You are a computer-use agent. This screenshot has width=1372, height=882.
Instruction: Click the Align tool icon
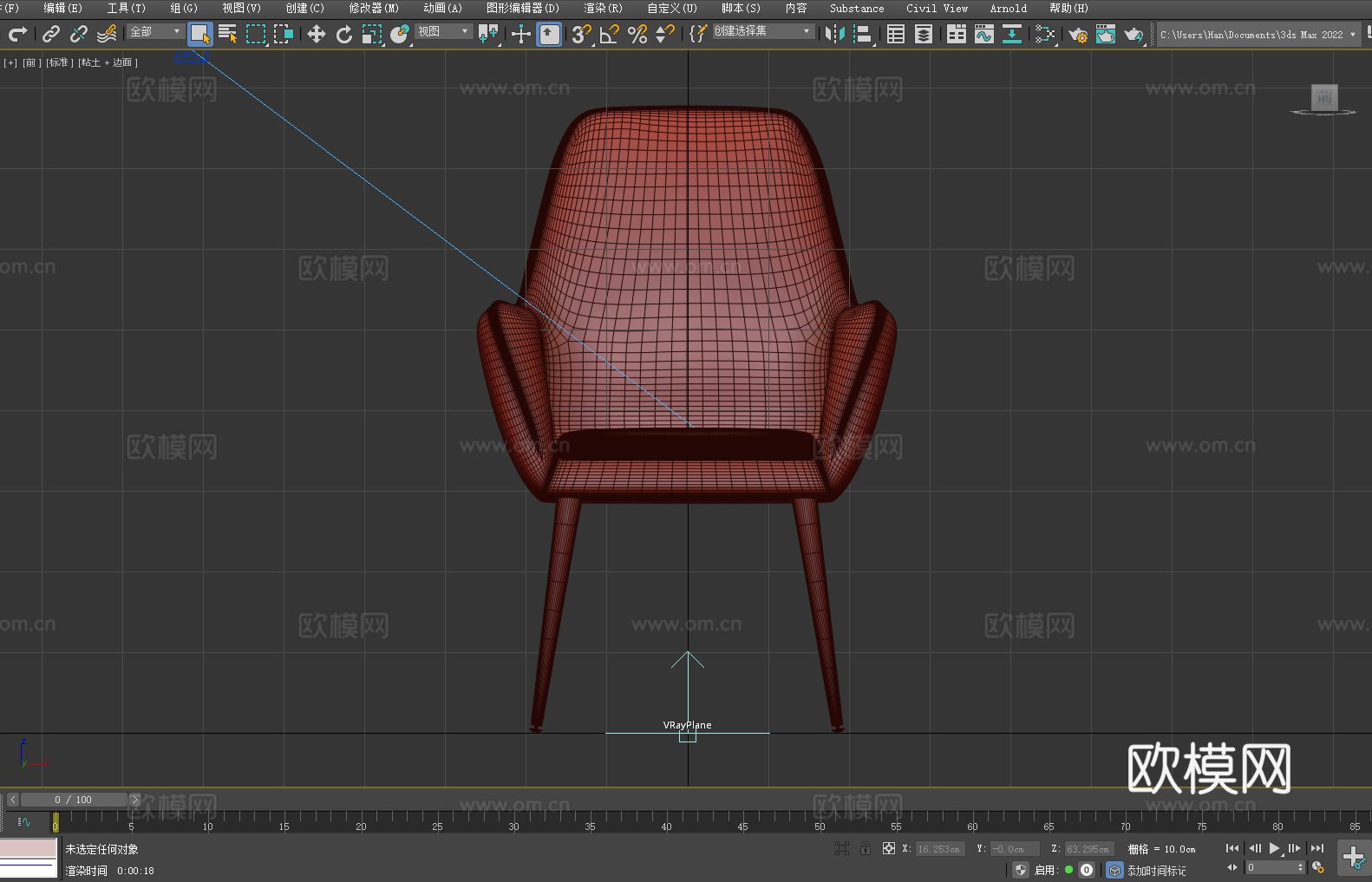point(863,34)
